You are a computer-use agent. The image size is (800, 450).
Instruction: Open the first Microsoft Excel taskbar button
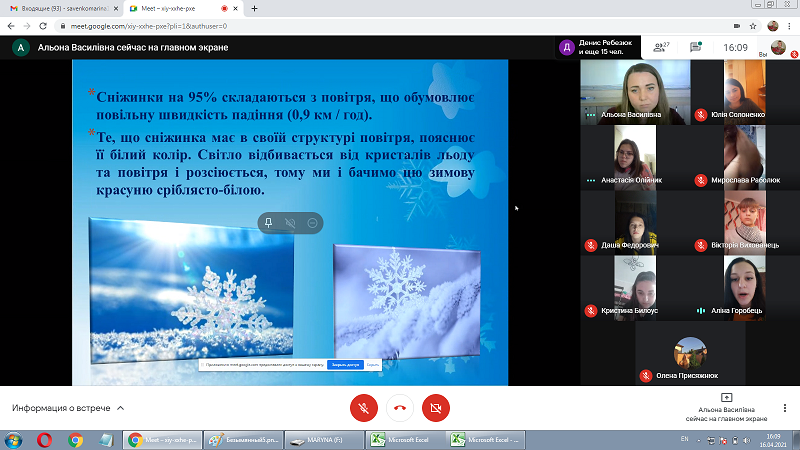tap(406, 440)
